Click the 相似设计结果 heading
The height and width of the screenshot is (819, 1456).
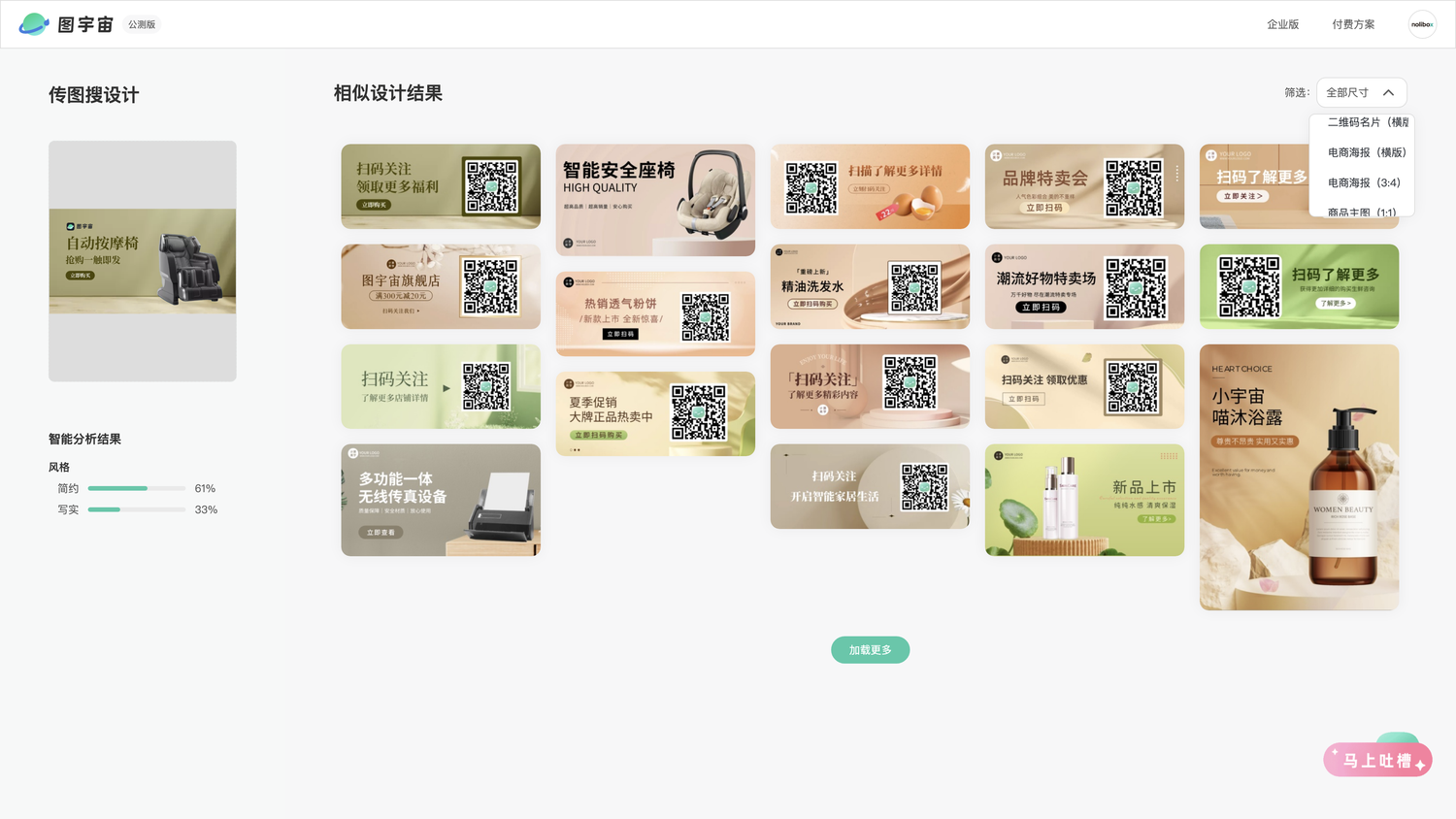point(388,93)
